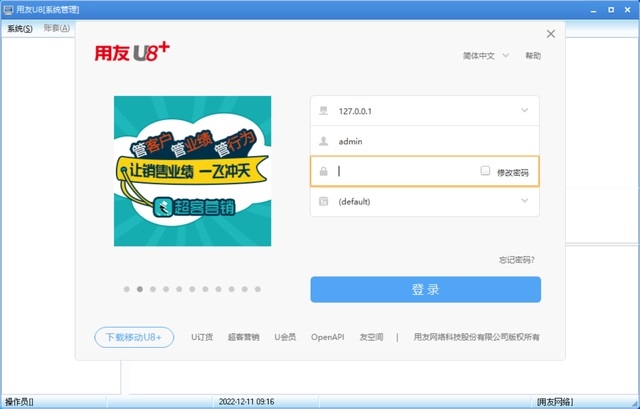
Task: Open the U会员 link
Action: pyautogui.click(x=285, y=337)
